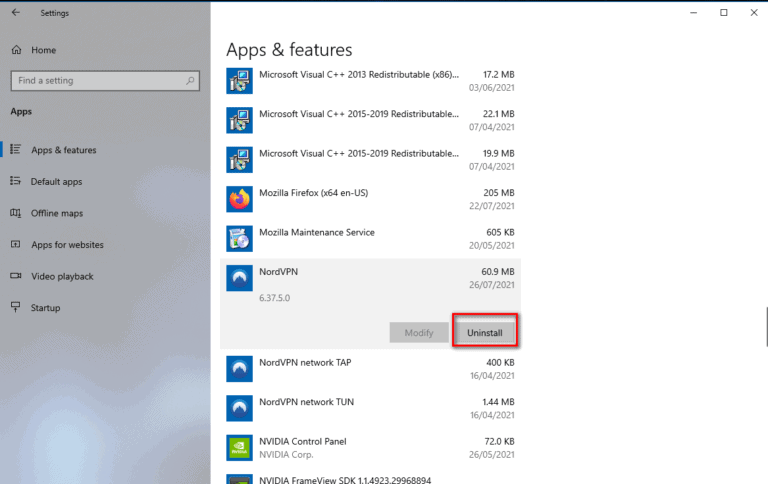Select the NVIDIA Control Panel icon
768x484 pixels.
pyautogui.click(x=239, y=447)
